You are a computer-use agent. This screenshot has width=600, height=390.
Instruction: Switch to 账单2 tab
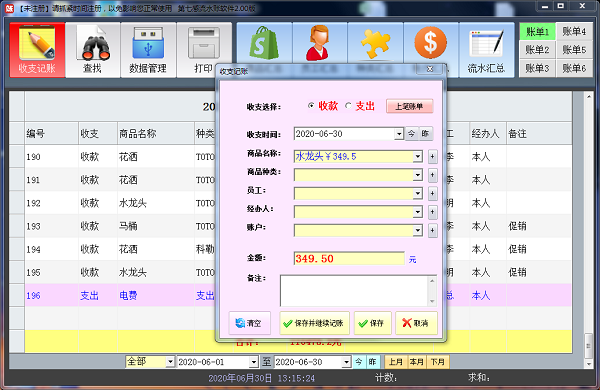click(x=537, y=49)
